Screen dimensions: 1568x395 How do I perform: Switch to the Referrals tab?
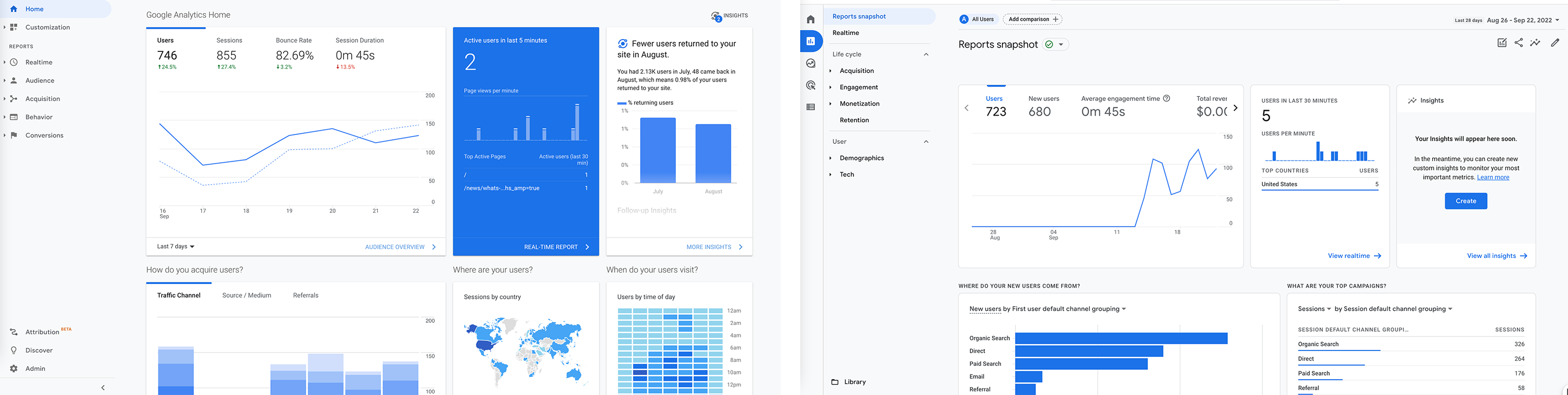pyautogui.click(x=306, y=296)
